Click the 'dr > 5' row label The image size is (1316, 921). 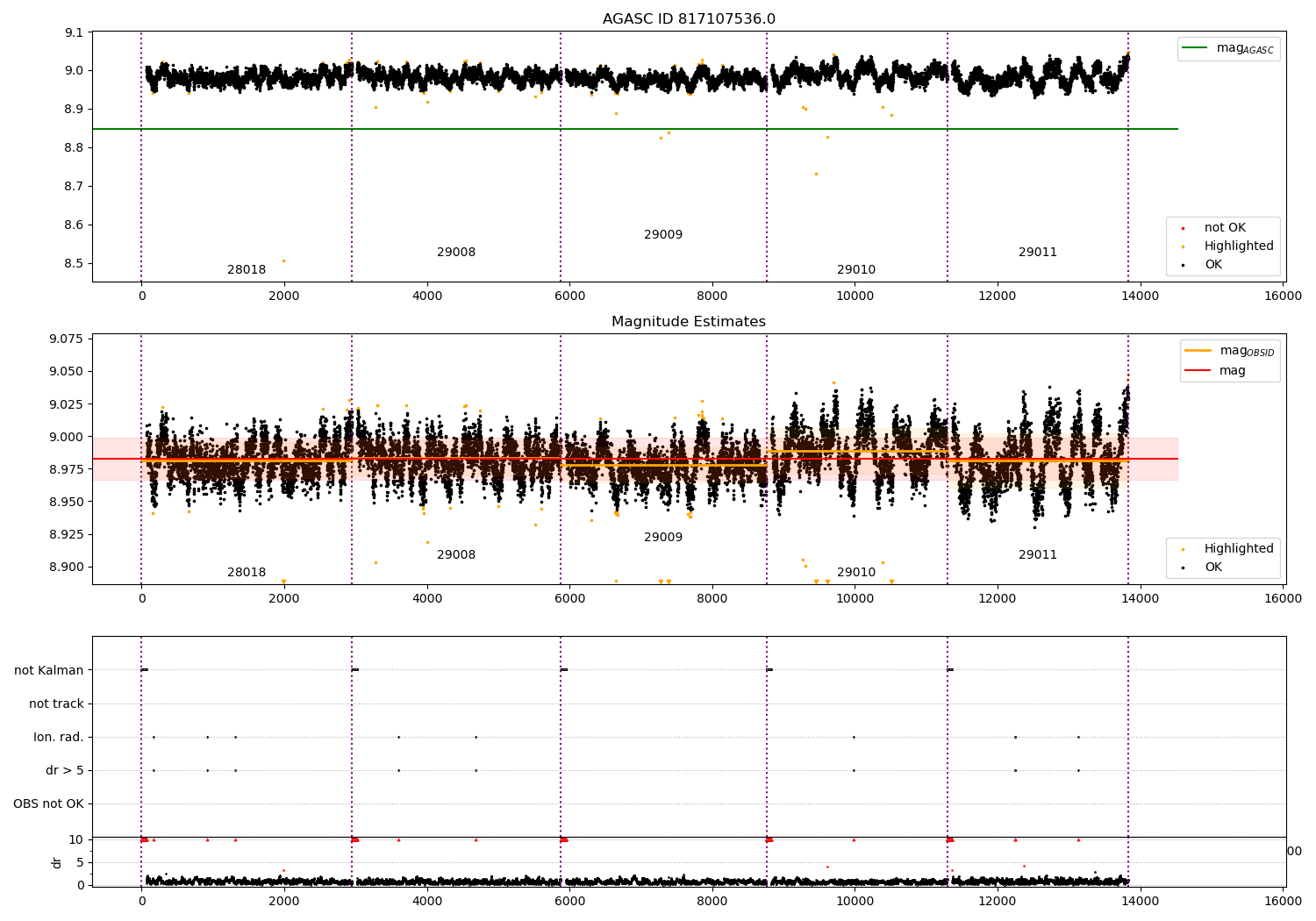click(65, 771)
